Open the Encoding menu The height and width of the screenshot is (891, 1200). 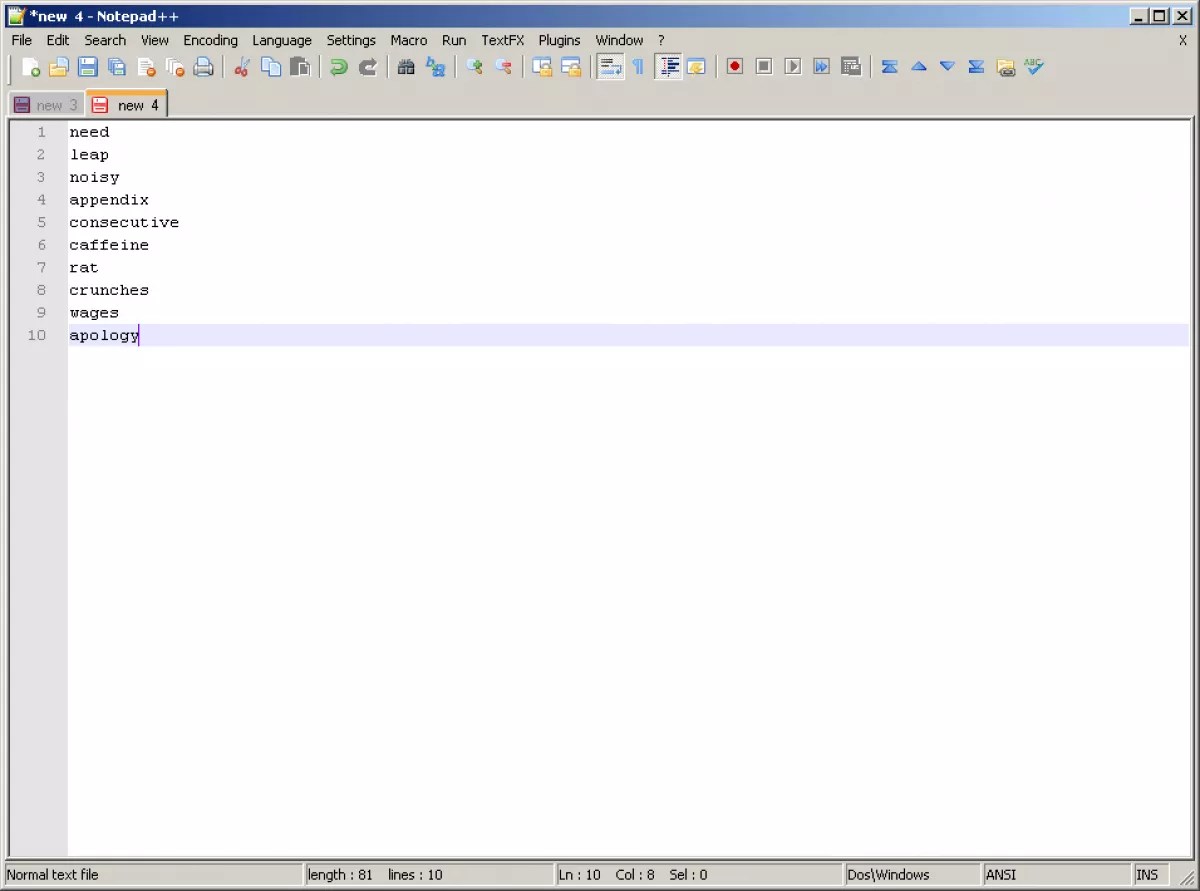point(210,40)
